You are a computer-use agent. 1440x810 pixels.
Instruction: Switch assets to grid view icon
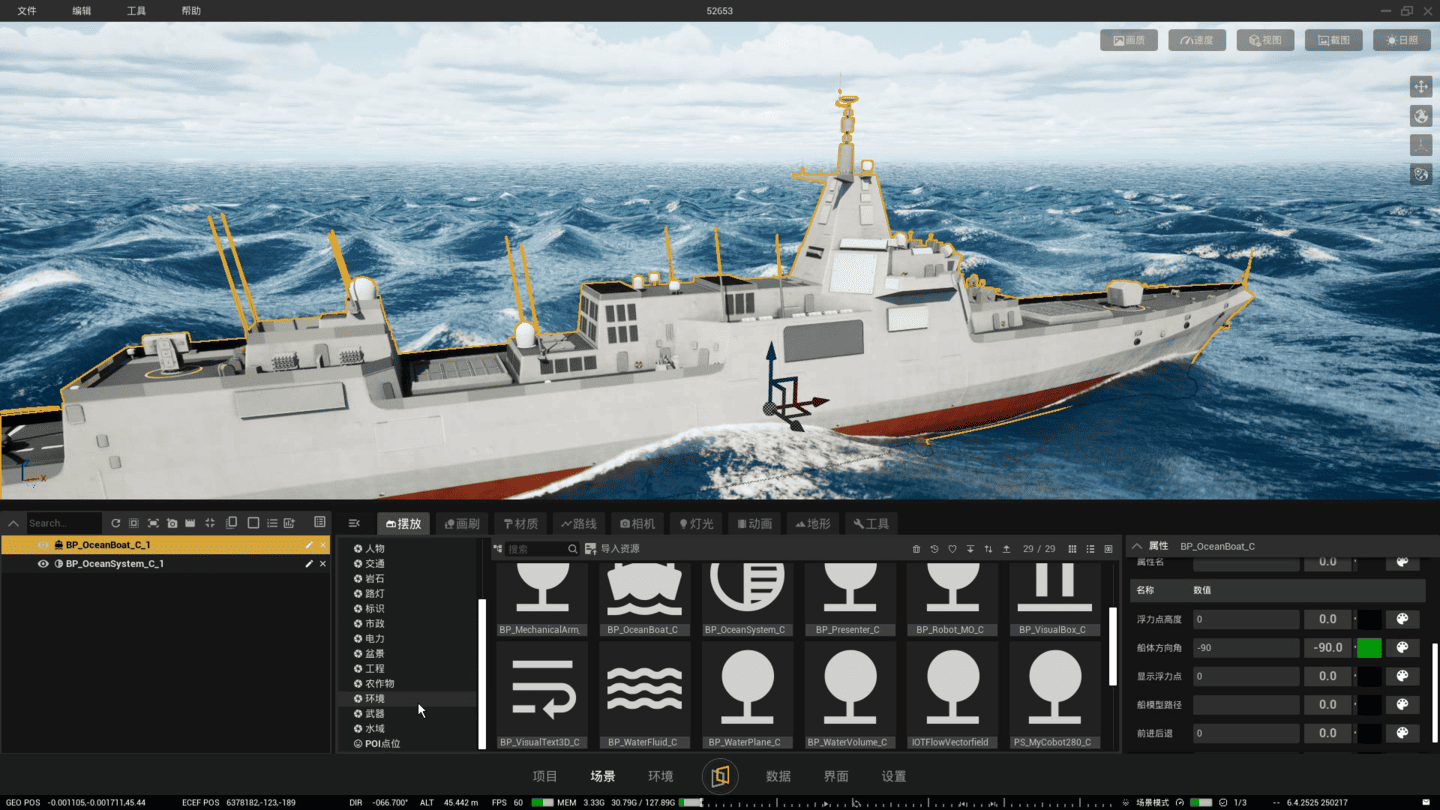(x=1072, y=549)
